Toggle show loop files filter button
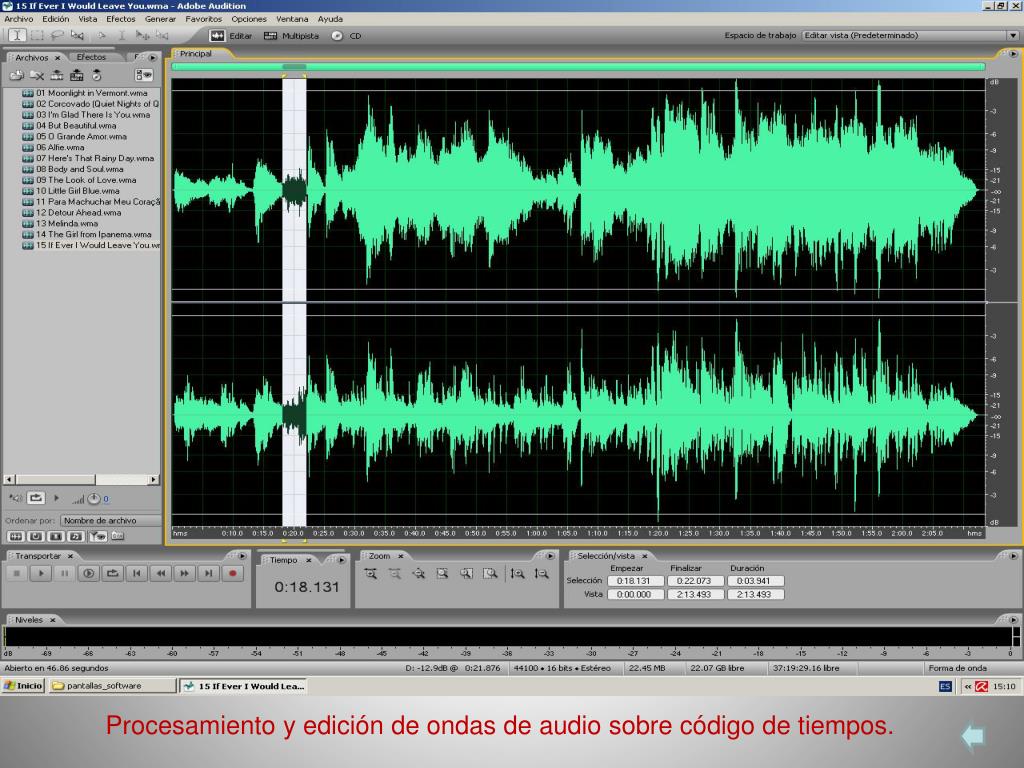This screenshot has width=1024, height=768. [36, 536]
